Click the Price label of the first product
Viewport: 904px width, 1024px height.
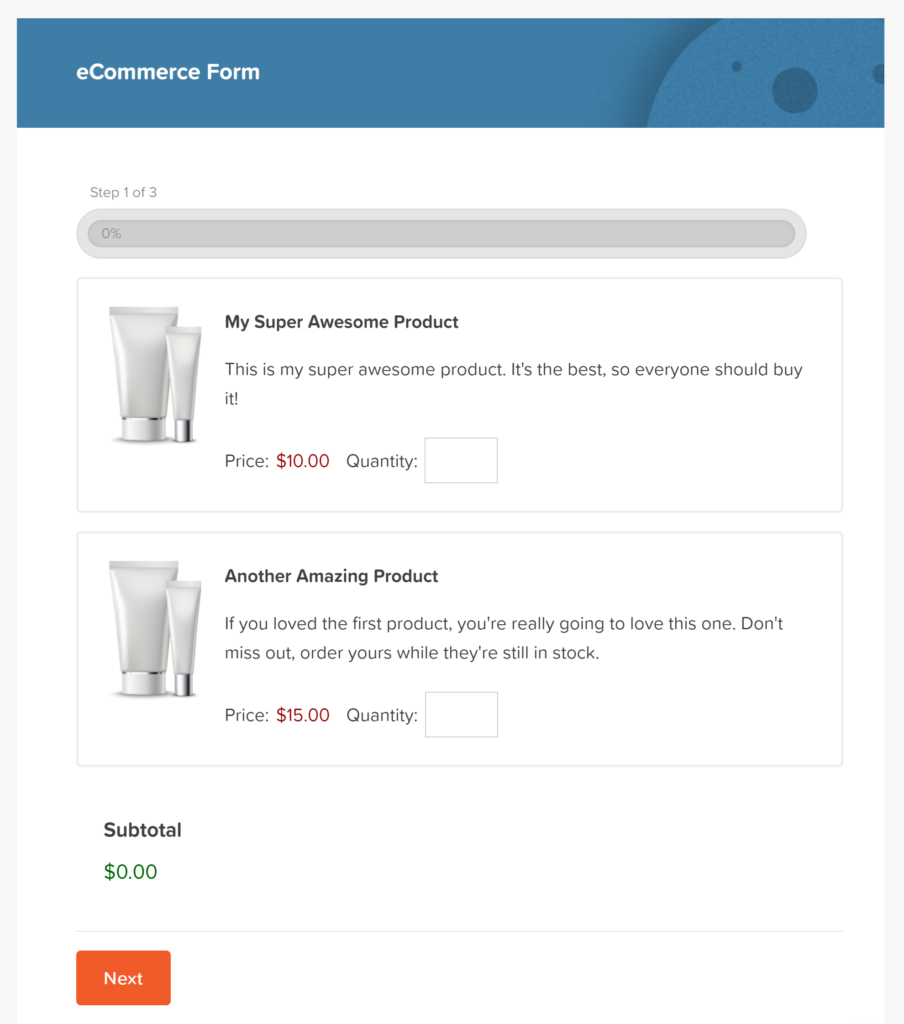coord(246,461)
